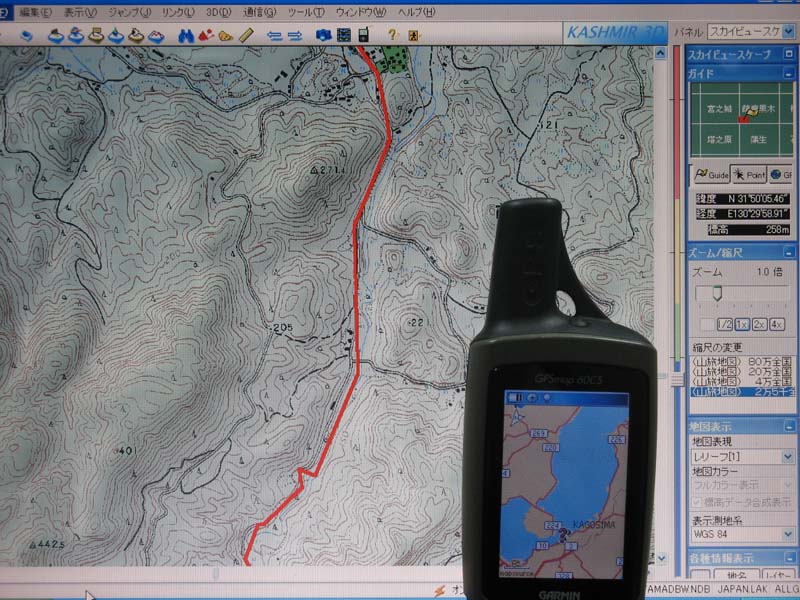Click the yellow question mark help icon
The width and height of the screenshot is (800, 600).
pos(392,36)
